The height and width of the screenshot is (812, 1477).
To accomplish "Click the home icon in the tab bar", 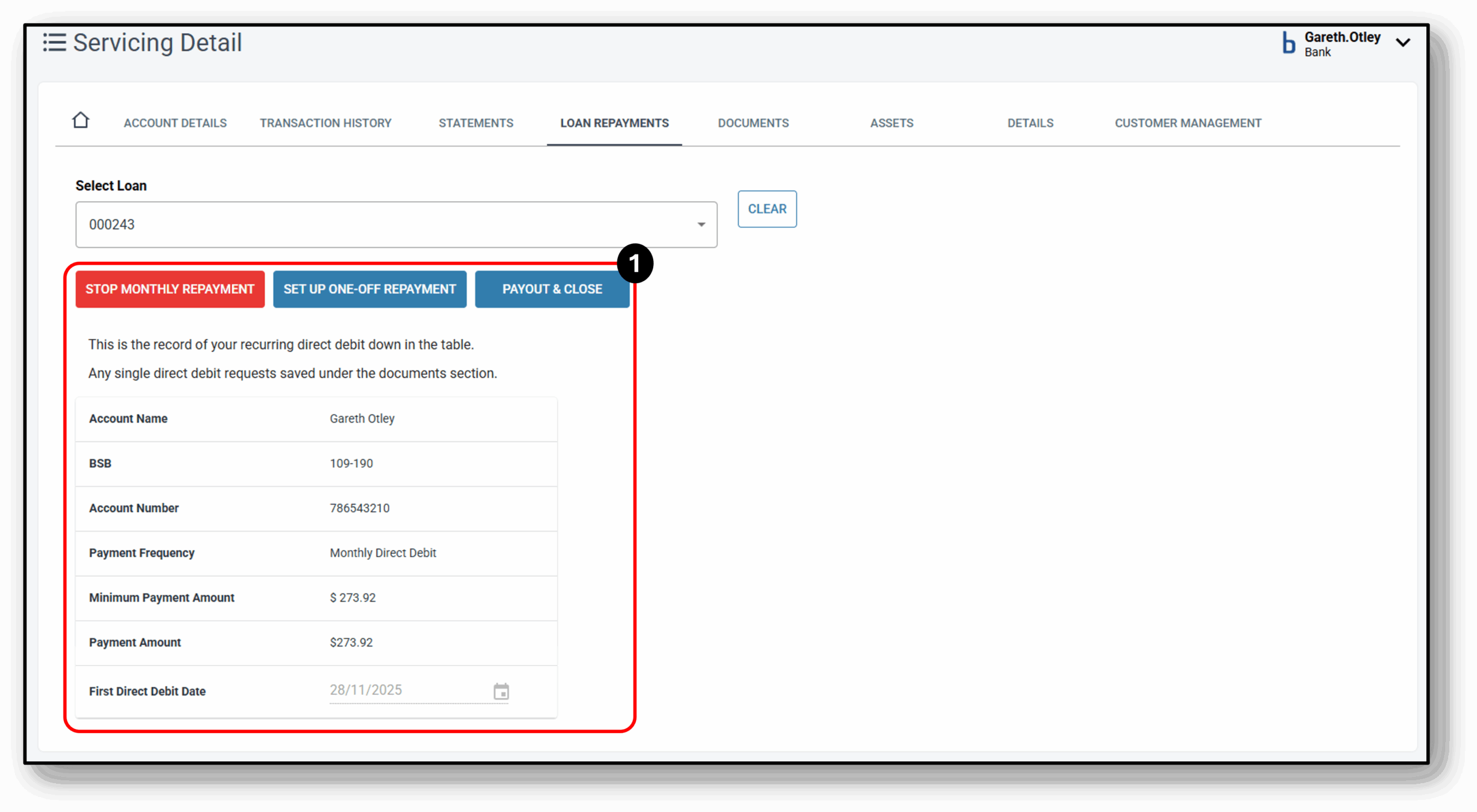I will pyautogui.click(x=80, y=119).
